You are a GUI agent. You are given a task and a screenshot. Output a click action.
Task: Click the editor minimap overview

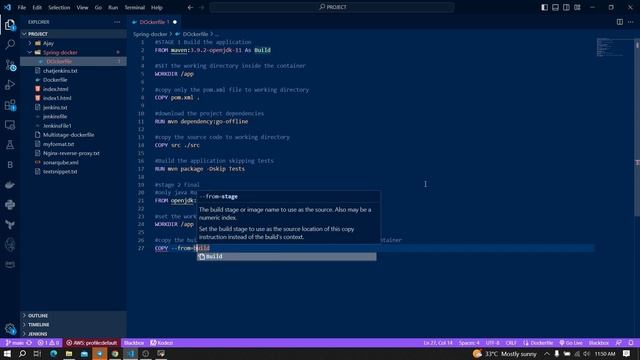click(614, 47)
